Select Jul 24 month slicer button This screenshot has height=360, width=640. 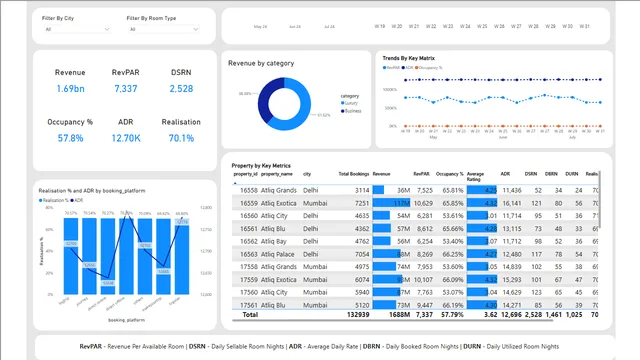[x=329, y=27]
